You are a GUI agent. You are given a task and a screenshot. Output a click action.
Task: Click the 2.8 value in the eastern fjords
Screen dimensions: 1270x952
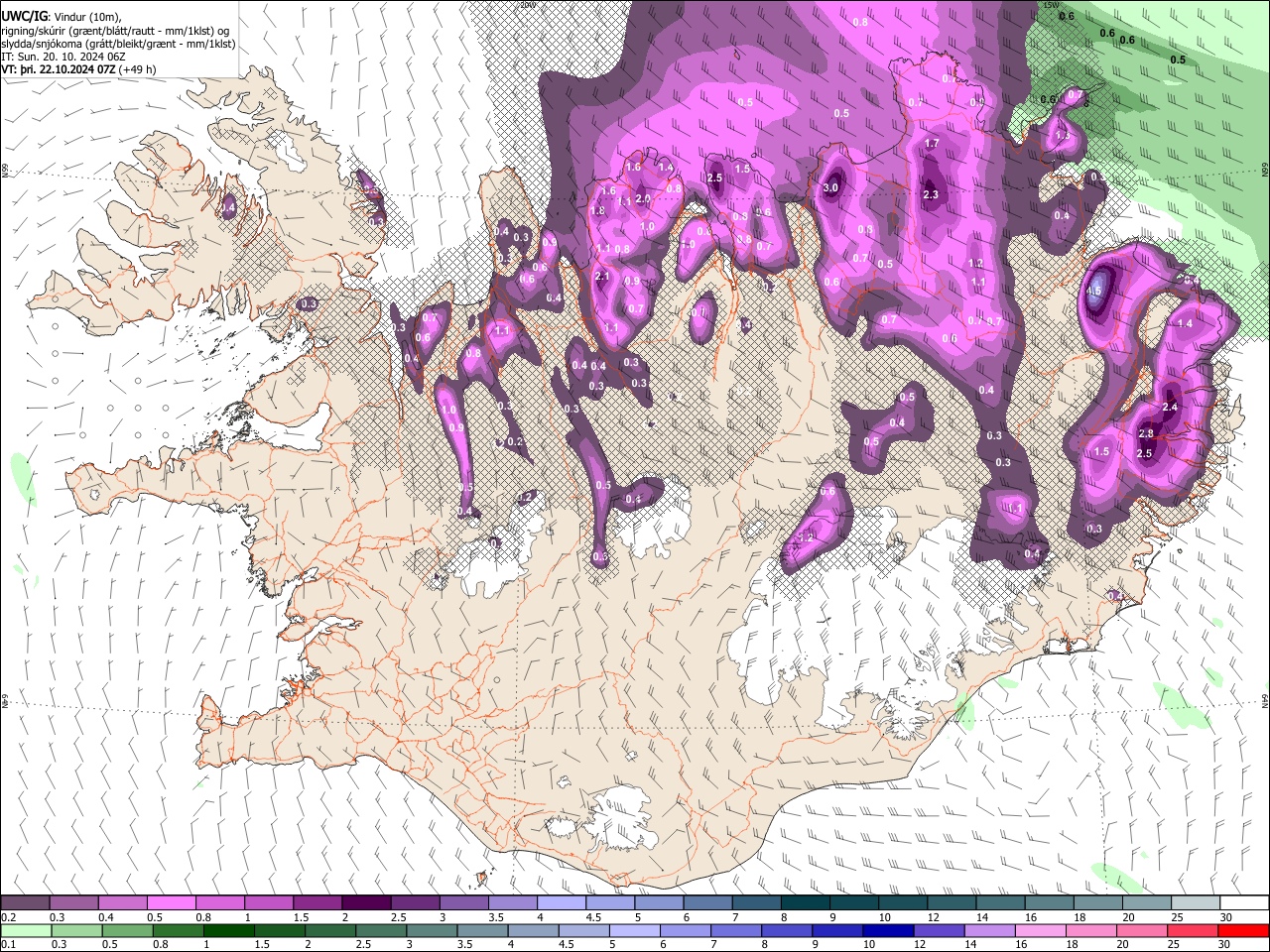[1146, 433]
